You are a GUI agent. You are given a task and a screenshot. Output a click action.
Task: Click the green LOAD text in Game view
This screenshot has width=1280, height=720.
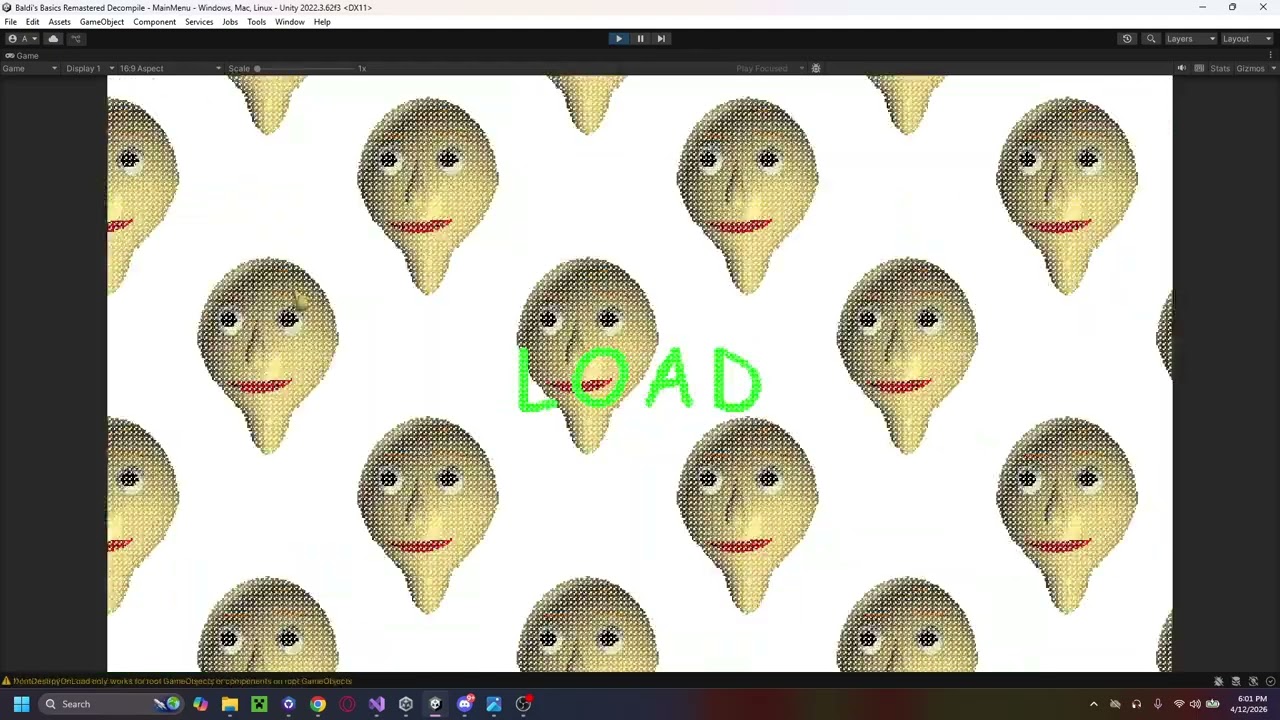[639, 380]
